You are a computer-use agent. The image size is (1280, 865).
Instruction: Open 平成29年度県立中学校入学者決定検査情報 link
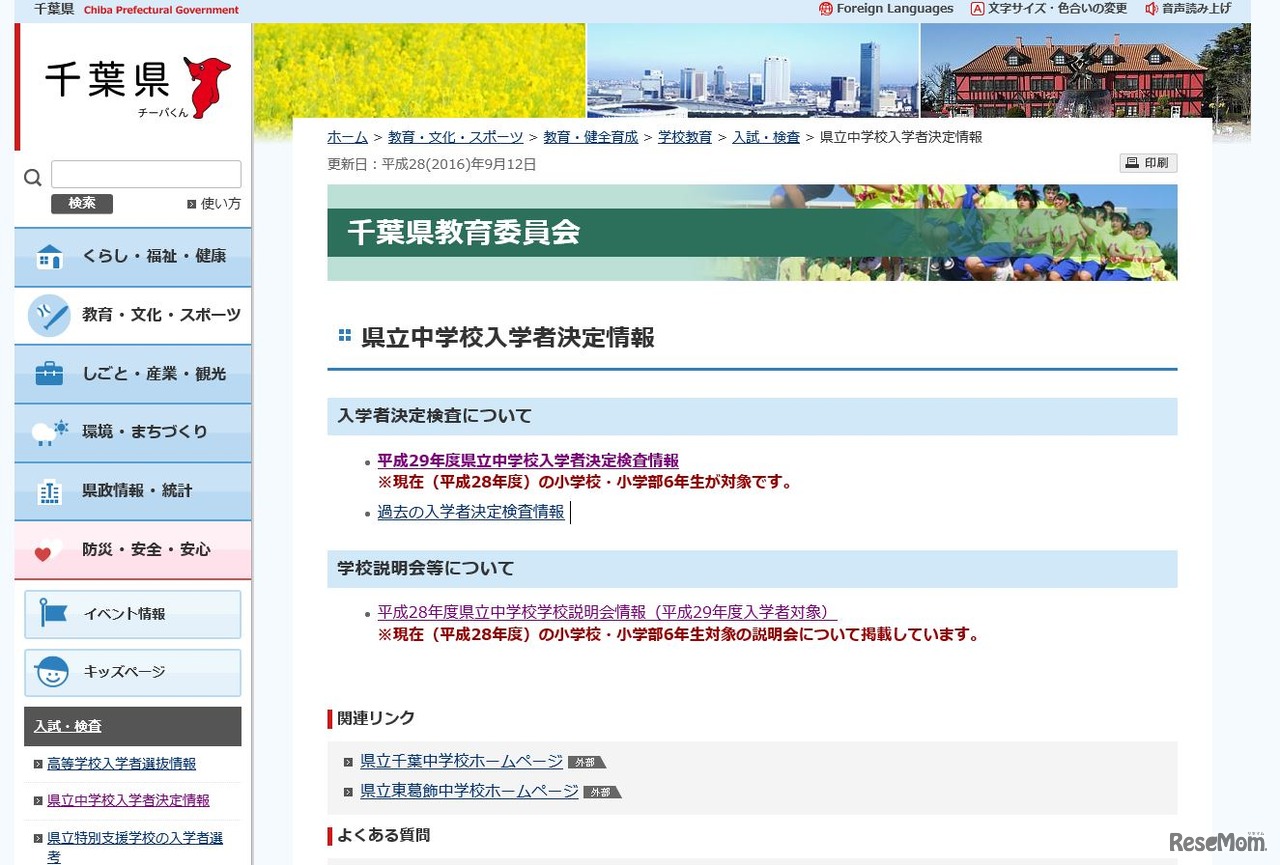(x=527, y=460)
